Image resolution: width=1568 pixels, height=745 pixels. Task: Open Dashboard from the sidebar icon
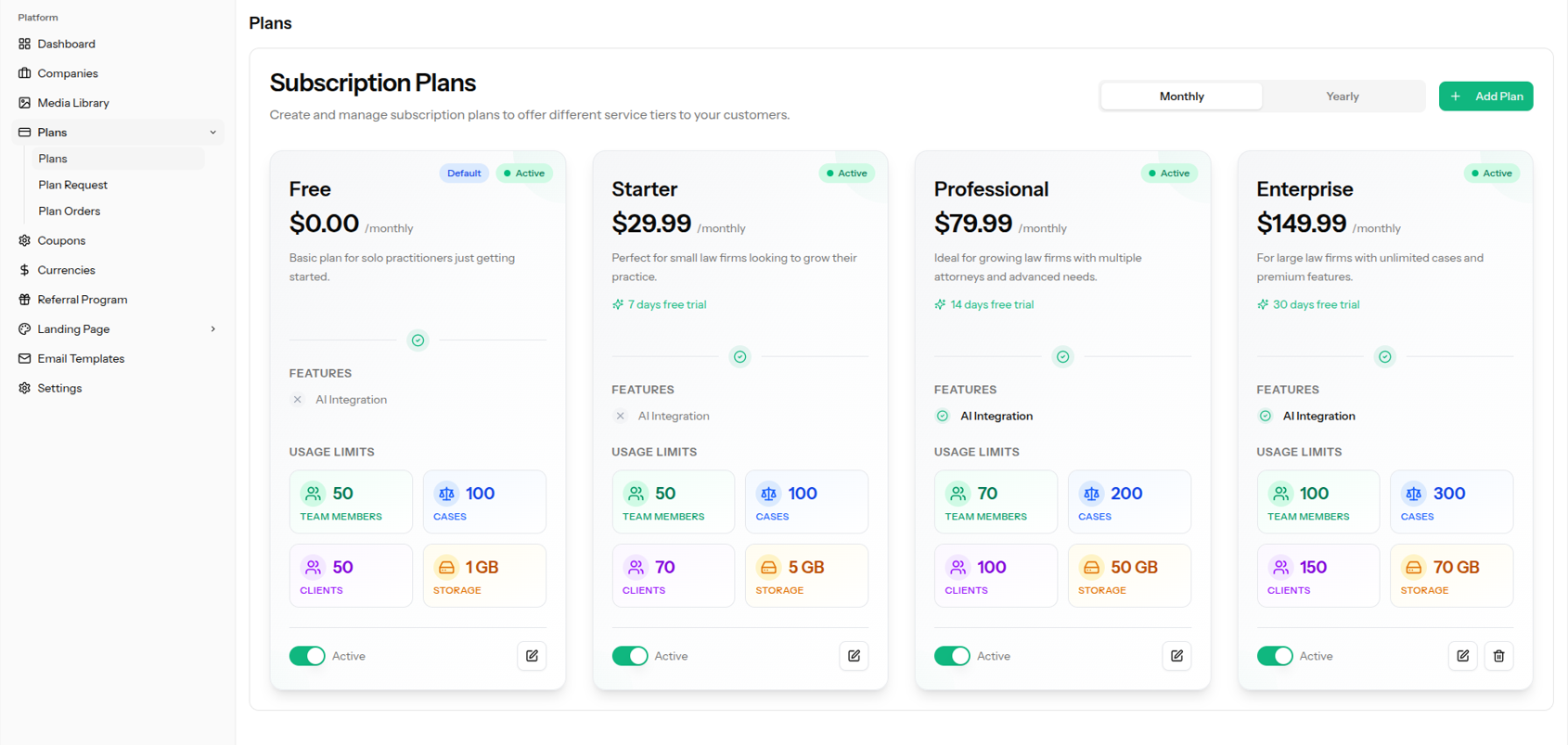click(x=25, y=44)
